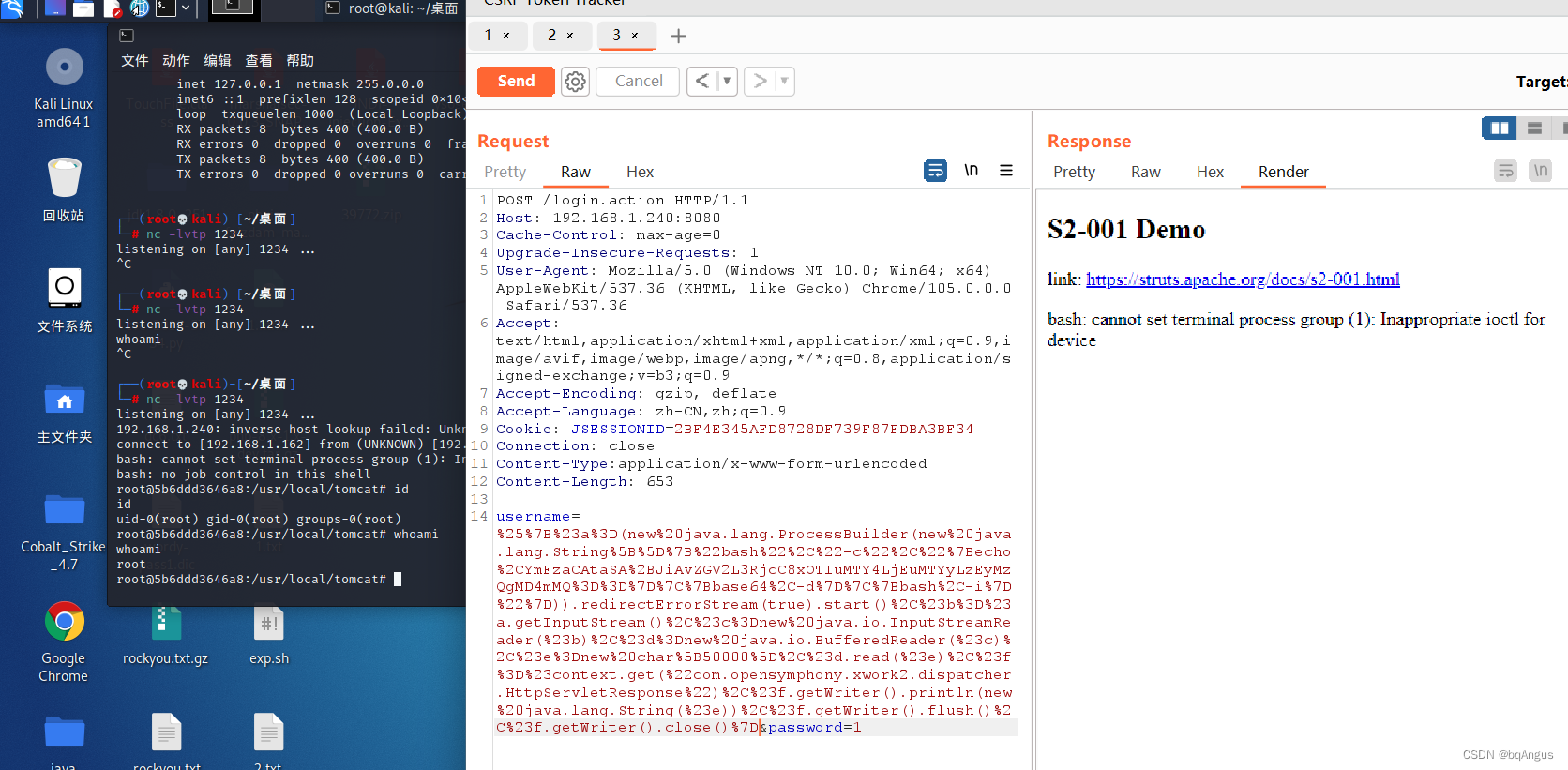Screen dimensions: 1568x770
Task: Open the terminal 编辑 menu
Action: click(x=218, y=61)
